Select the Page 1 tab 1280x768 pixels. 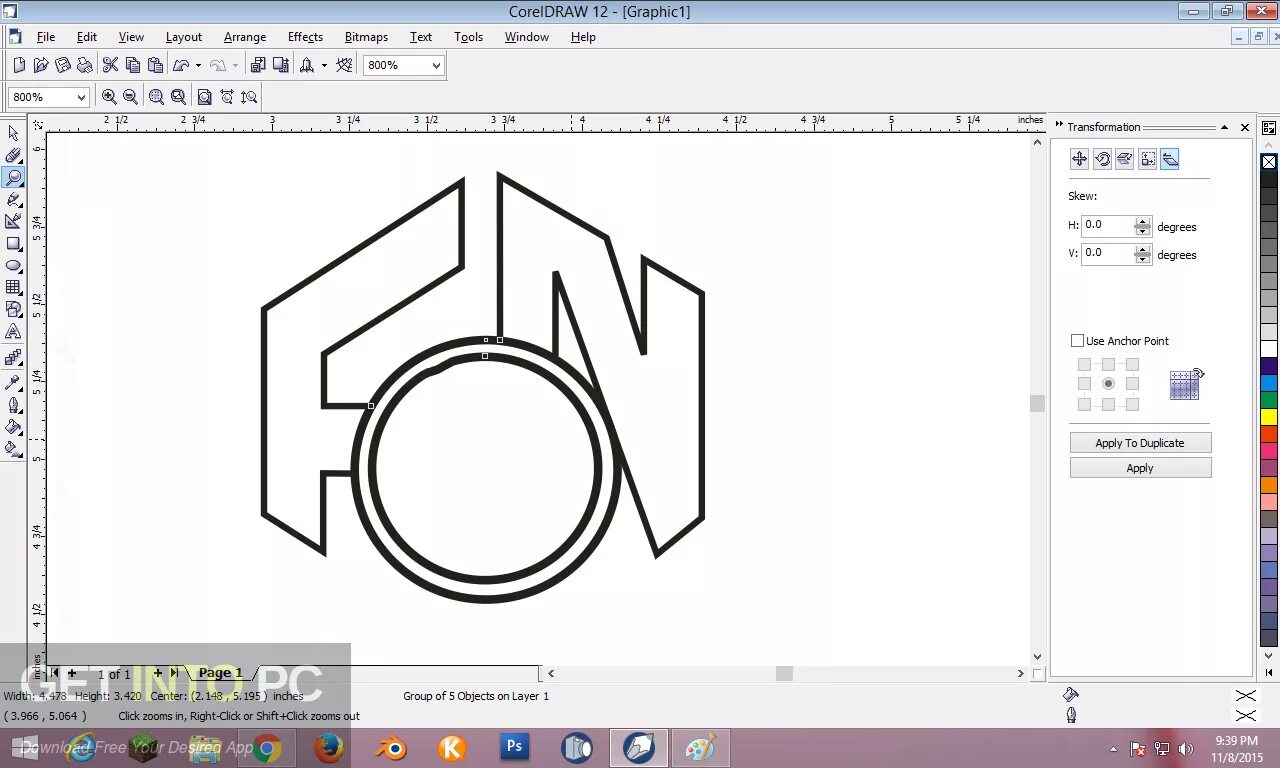coord(220,673)
